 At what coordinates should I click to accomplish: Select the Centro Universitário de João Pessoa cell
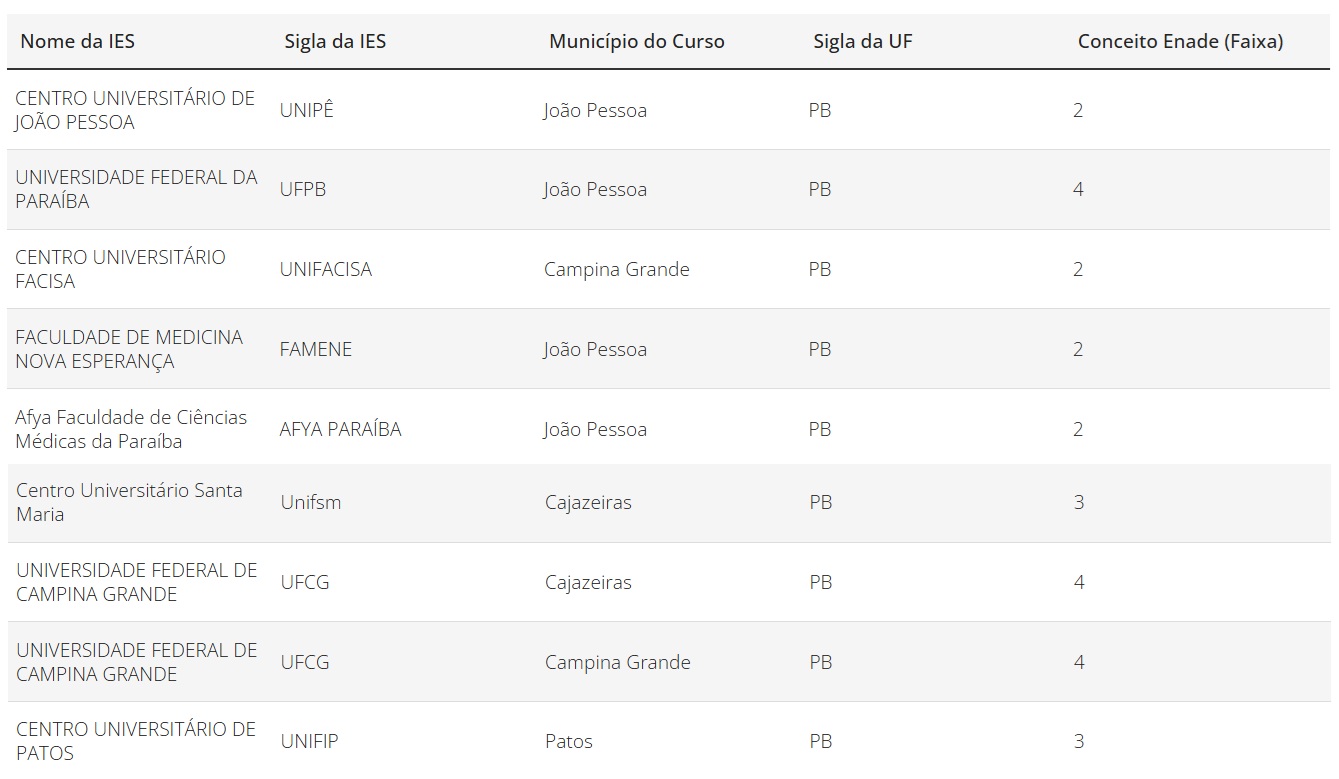coord(135,110)
